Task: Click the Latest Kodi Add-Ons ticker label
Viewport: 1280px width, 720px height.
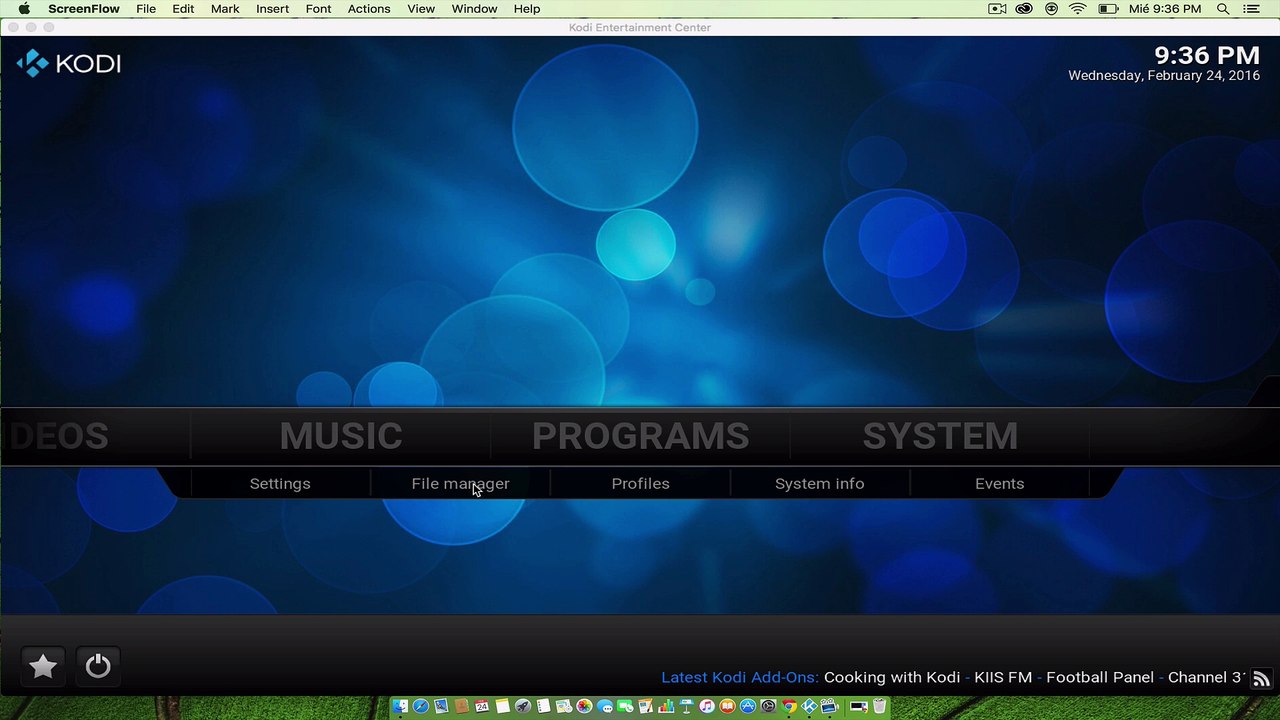Action: (740, 678)
